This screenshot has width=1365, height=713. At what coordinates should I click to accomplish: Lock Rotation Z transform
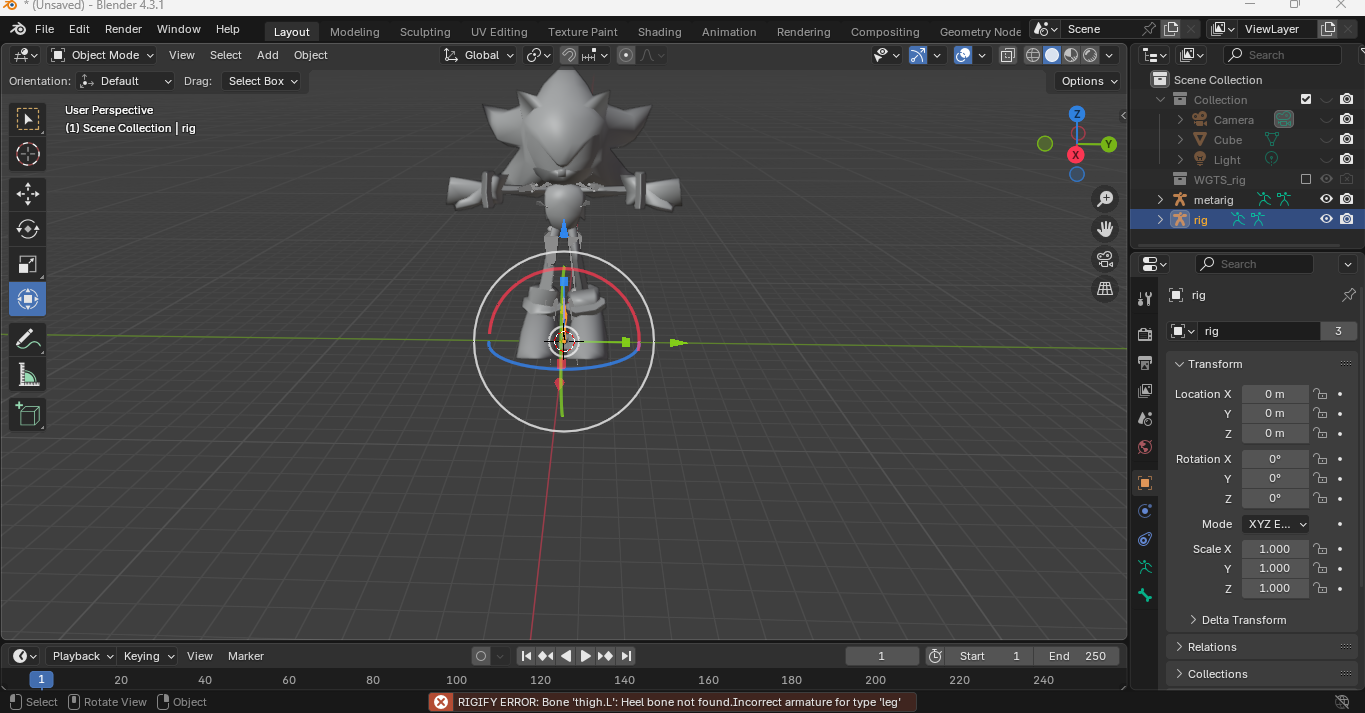(x=1320, y=498)
